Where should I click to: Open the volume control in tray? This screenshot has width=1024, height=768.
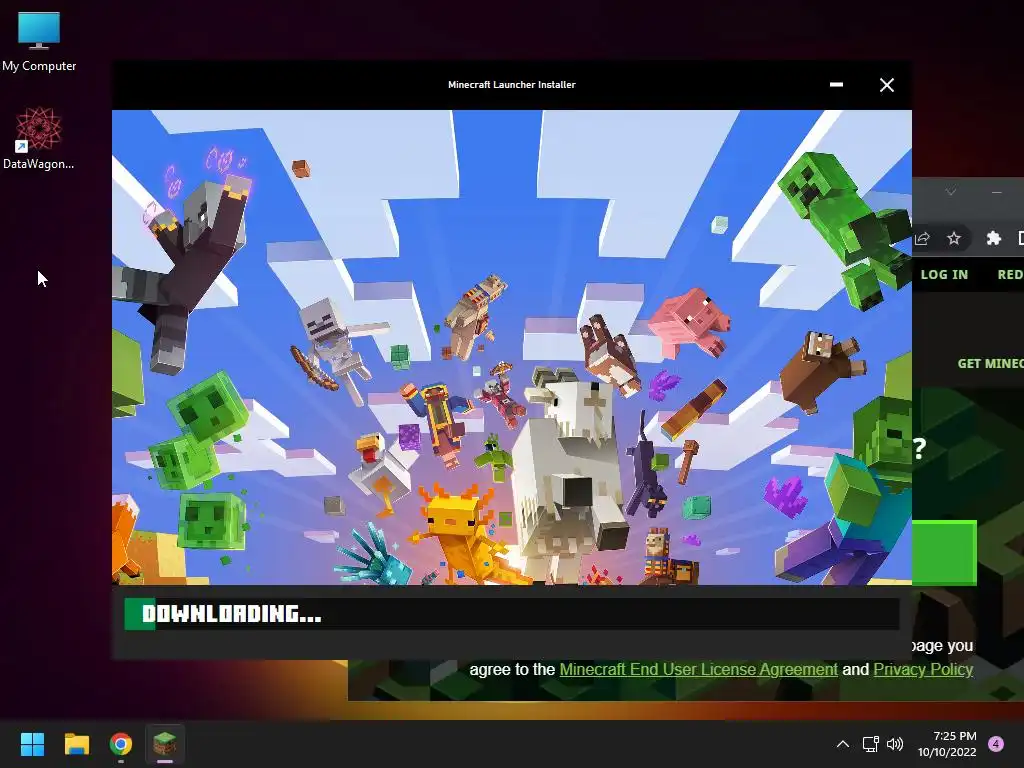895,744
